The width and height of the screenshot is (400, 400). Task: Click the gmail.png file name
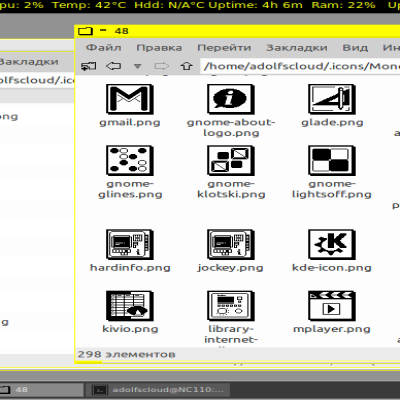tap(130, 122)
